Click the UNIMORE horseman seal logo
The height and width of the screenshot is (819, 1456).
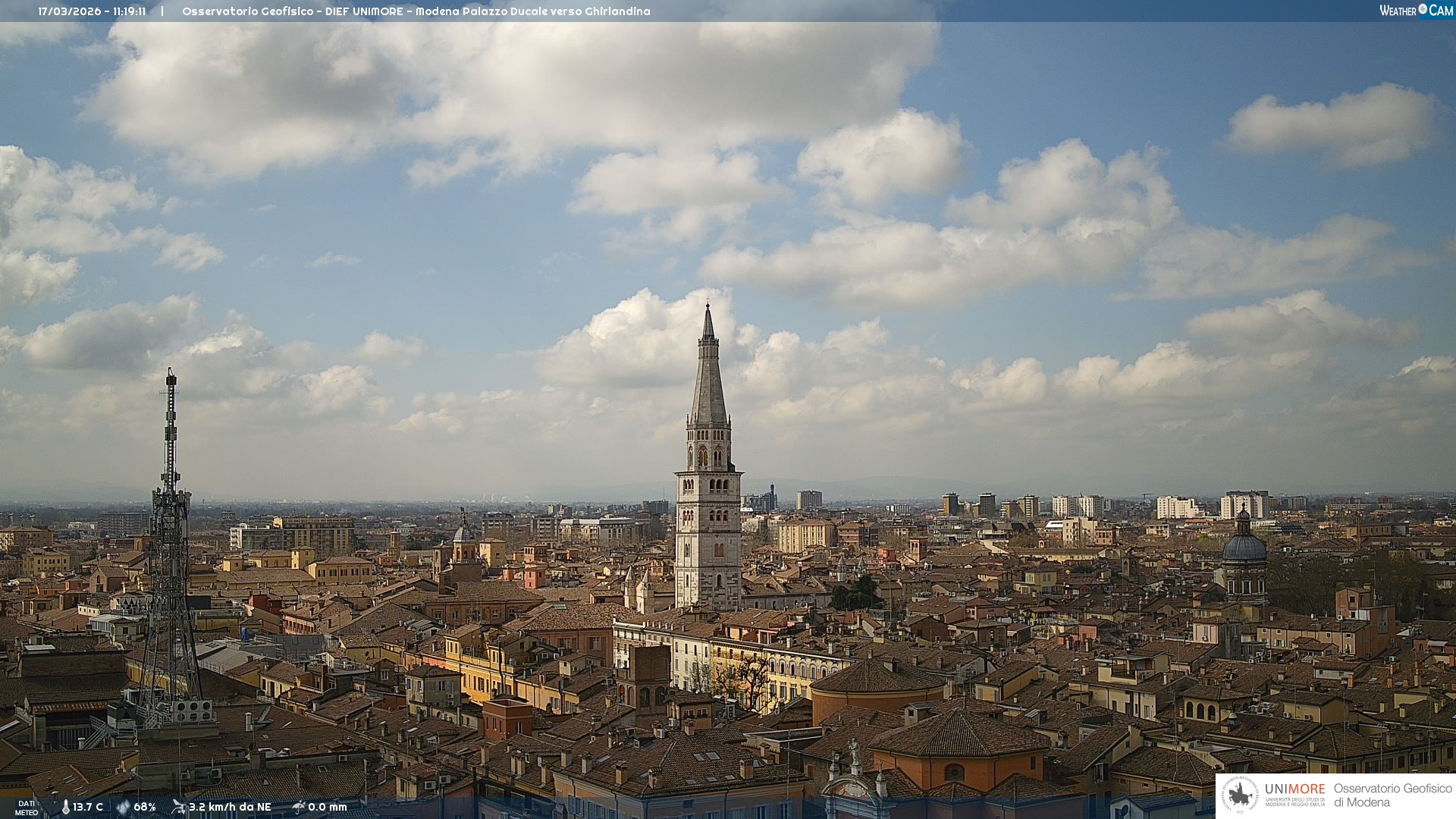point(1241,795)
